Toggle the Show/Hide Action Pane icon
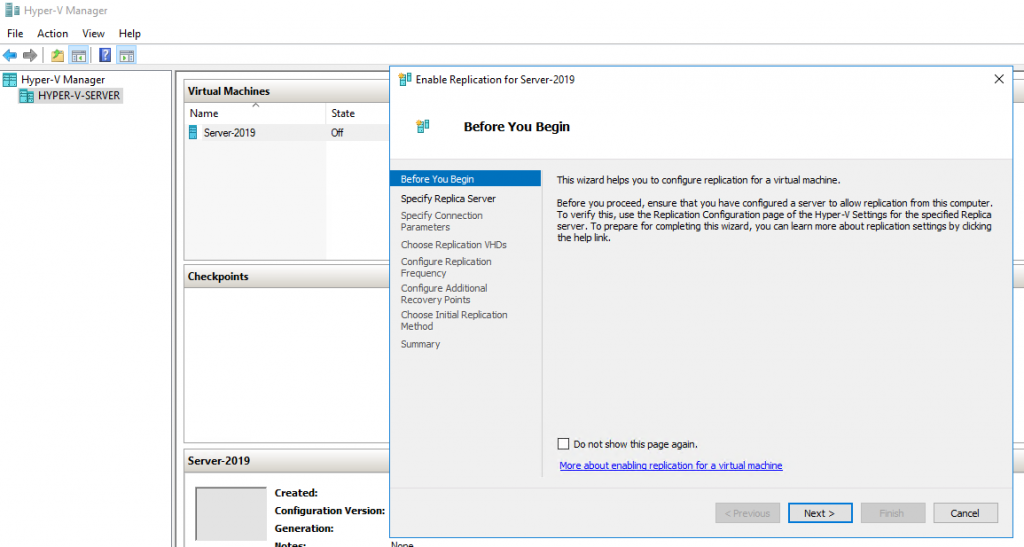 [127, 55]
